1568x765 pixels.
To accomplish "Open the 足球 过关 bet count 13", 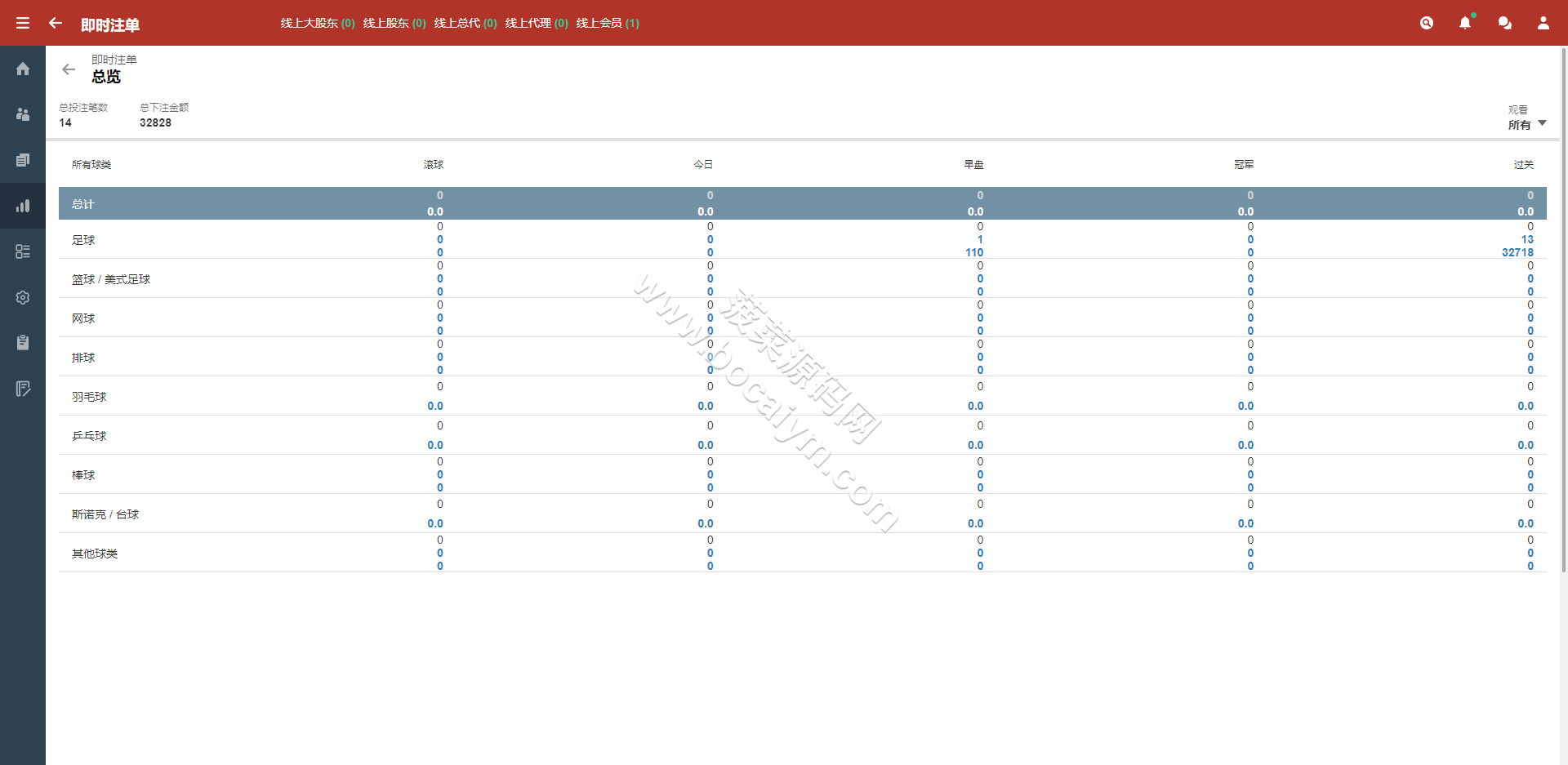I will coord(1527,239).
